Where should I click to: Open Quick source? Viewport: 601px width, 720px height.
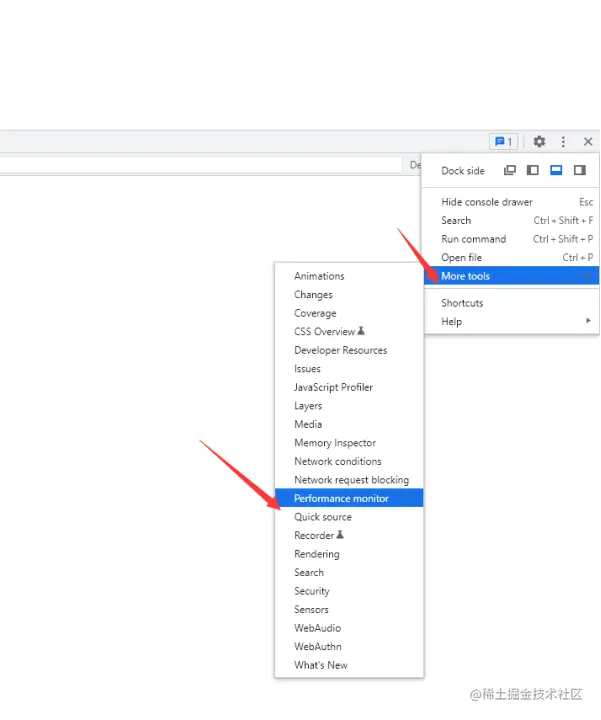pos(349,517)
